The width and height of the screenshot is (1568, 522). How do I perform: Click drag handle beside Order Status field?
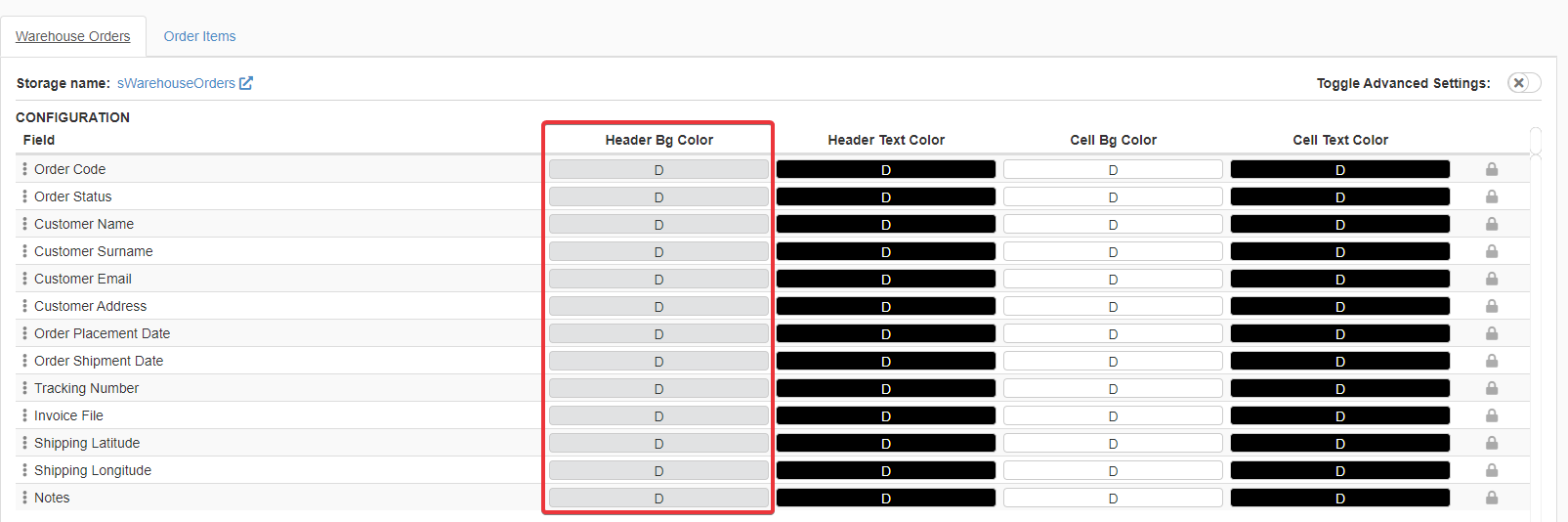tap(24, 196)
